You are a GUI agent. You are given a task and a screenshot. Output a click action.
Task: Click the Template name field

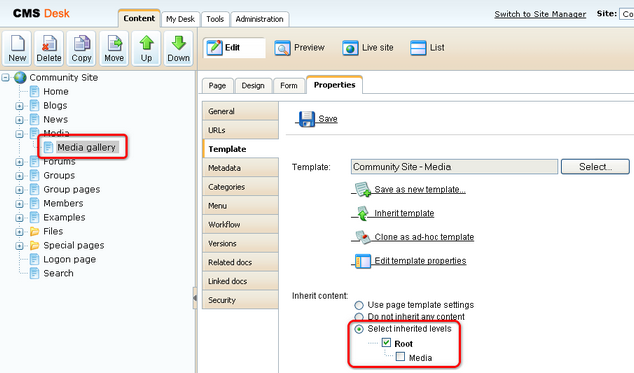pos(454,167)
